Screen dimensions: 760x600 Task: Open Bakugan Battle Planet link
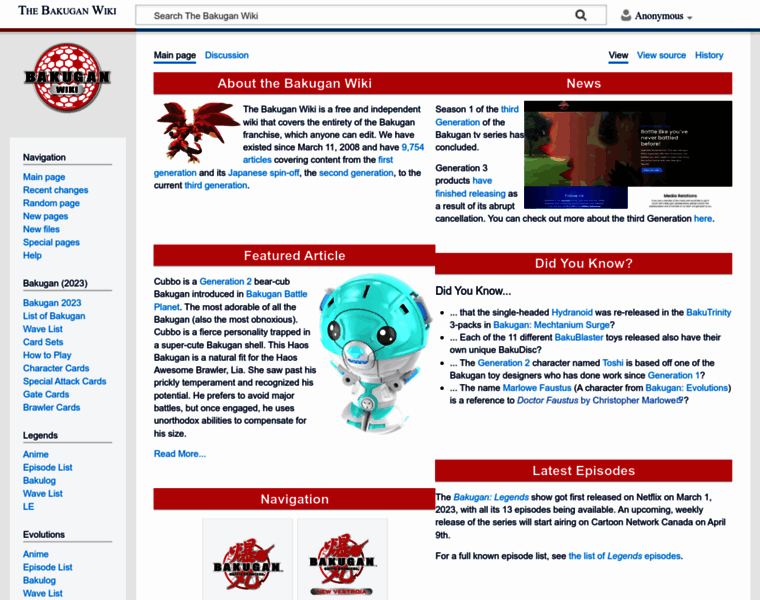coord(276,294)
